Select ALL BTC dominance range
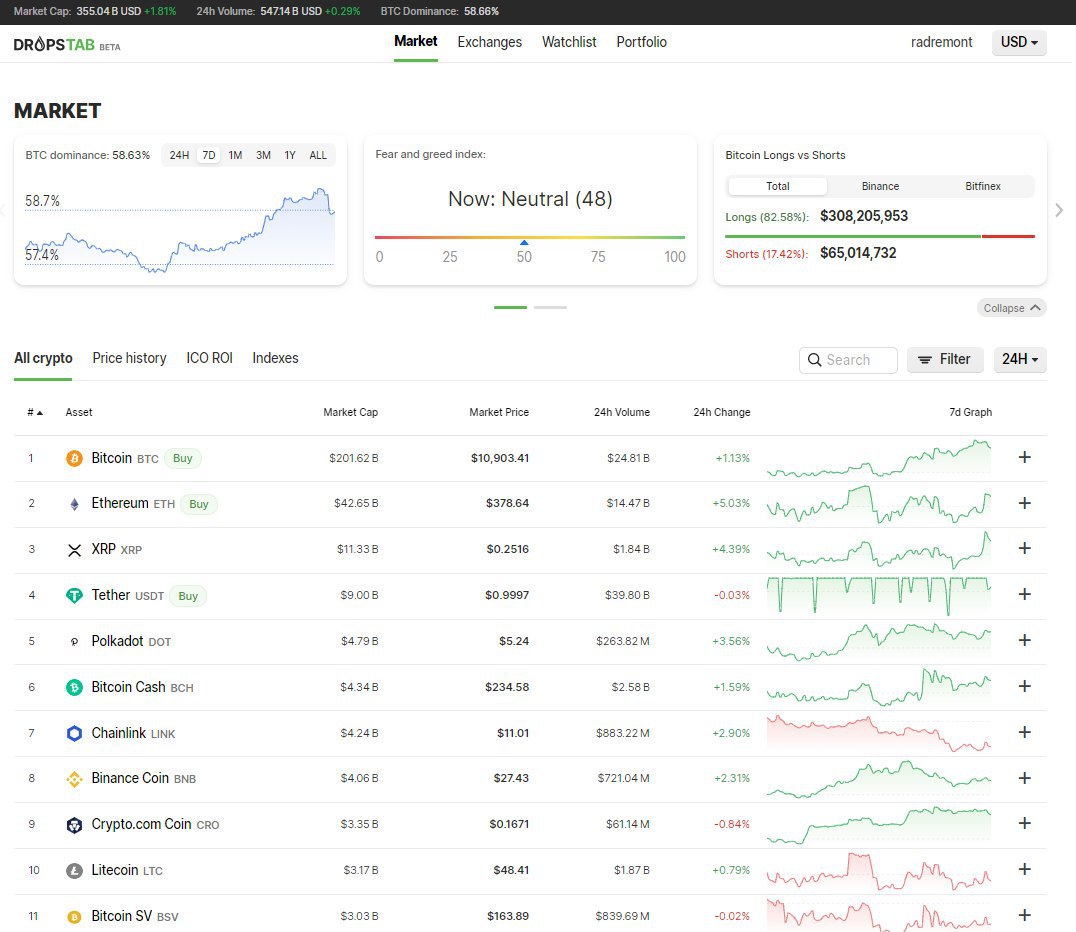The image size is (1076, 932). click(318, 155)
